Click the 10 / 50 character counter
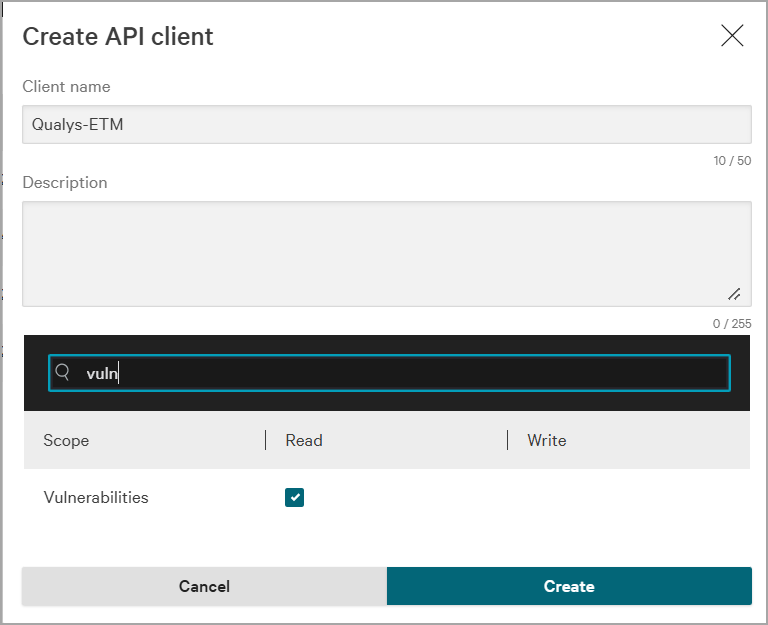 (732, 161)
